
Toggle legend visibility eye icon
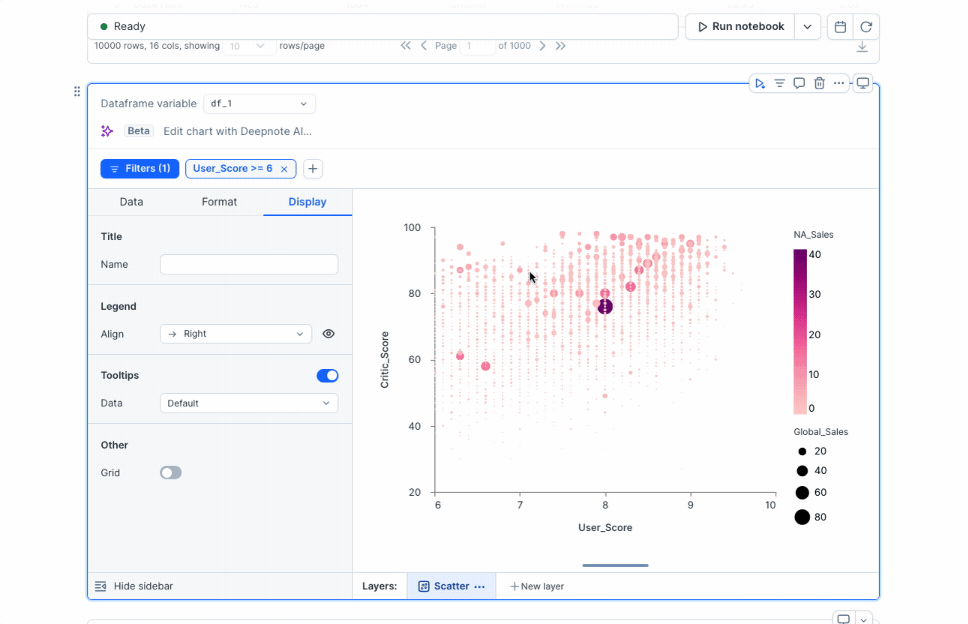click(328, 334)
